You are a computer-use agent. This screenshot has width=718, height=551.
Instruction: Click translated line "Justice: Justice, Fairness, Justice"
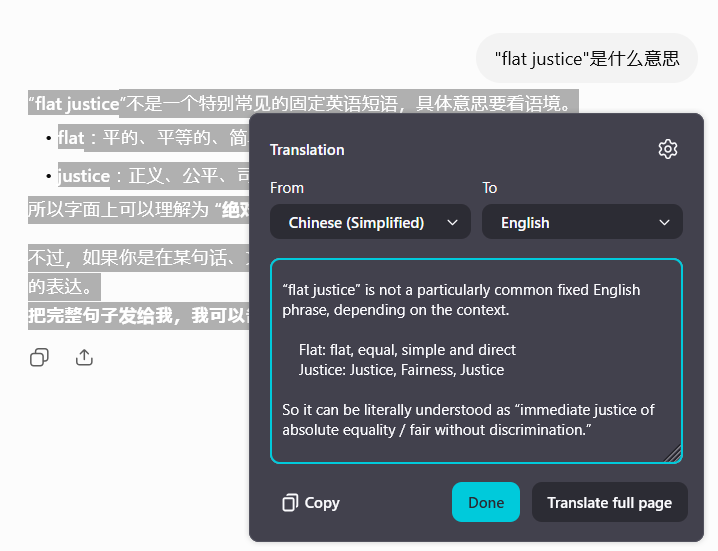click(x=401, y=370)
